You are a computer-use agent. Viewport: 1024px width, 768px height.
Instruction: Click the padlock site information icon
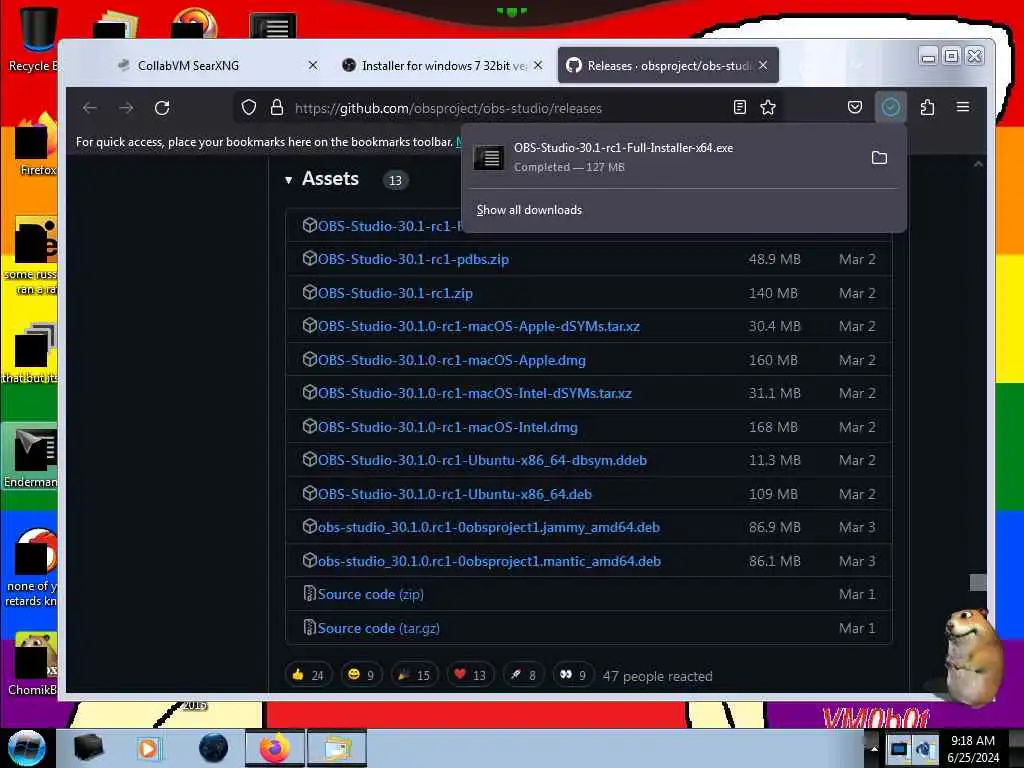coord(277,108)
